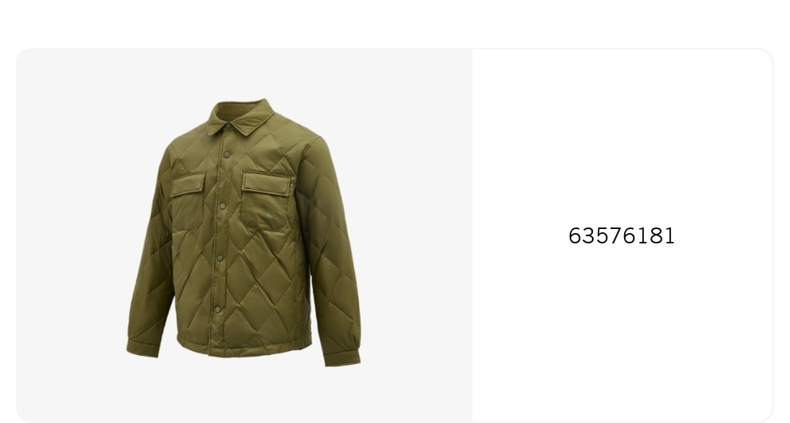This screenshot has width=790, height=423.
Task: Click the fourth snap button on placket
Action: pyautogui.click(x=220, y=258)
